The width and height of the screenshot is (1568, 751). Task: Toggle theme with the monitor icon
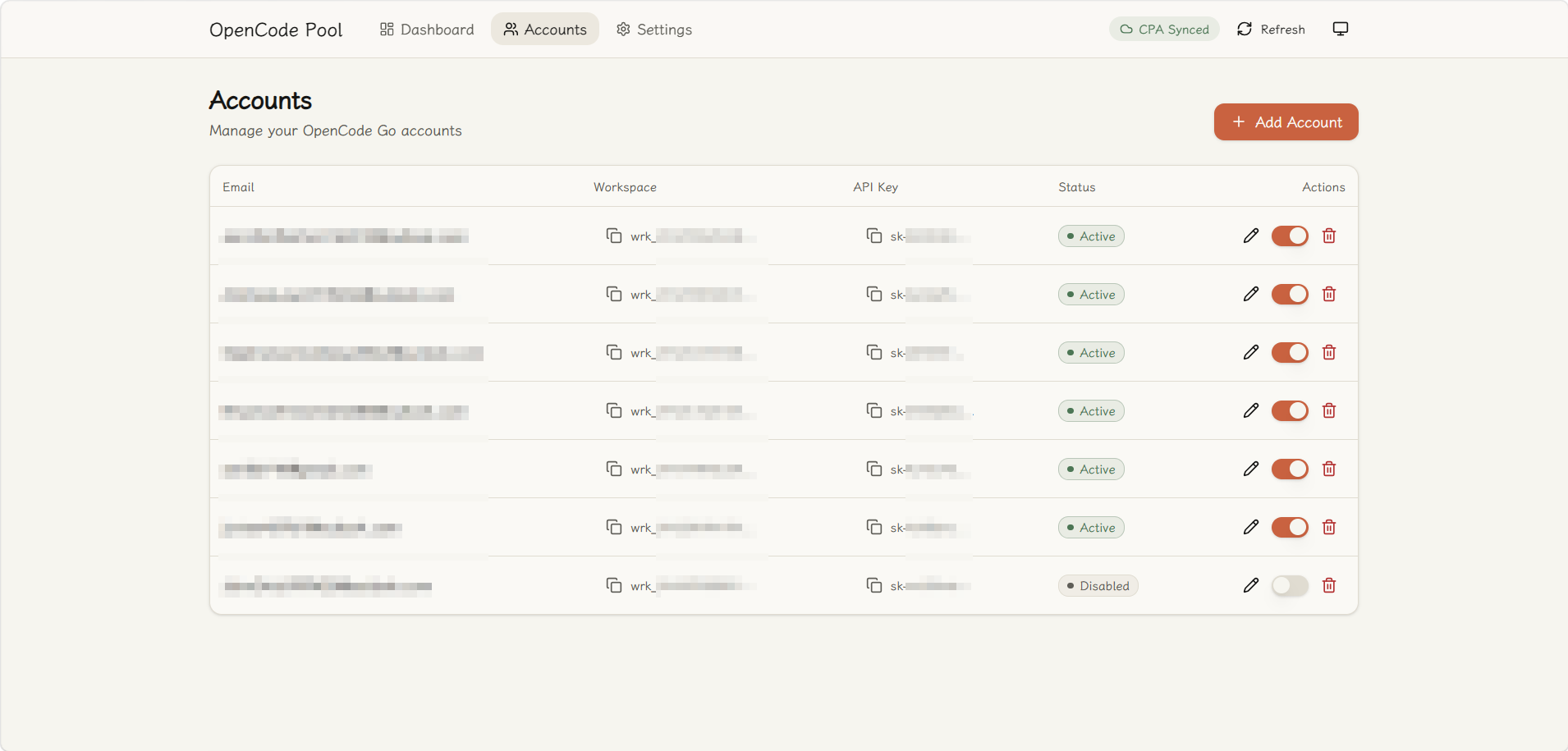click(1341, 29)
